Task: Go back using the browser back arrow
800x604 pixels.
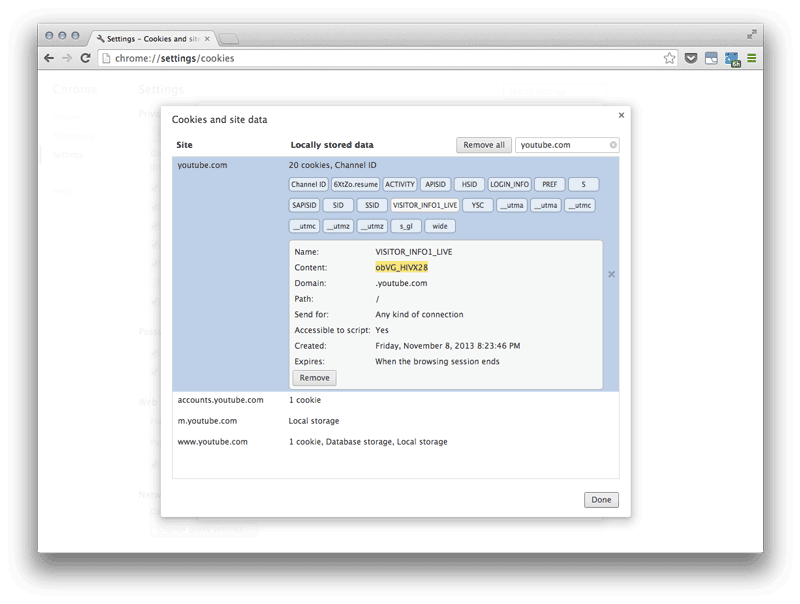Action: (49, 58)
